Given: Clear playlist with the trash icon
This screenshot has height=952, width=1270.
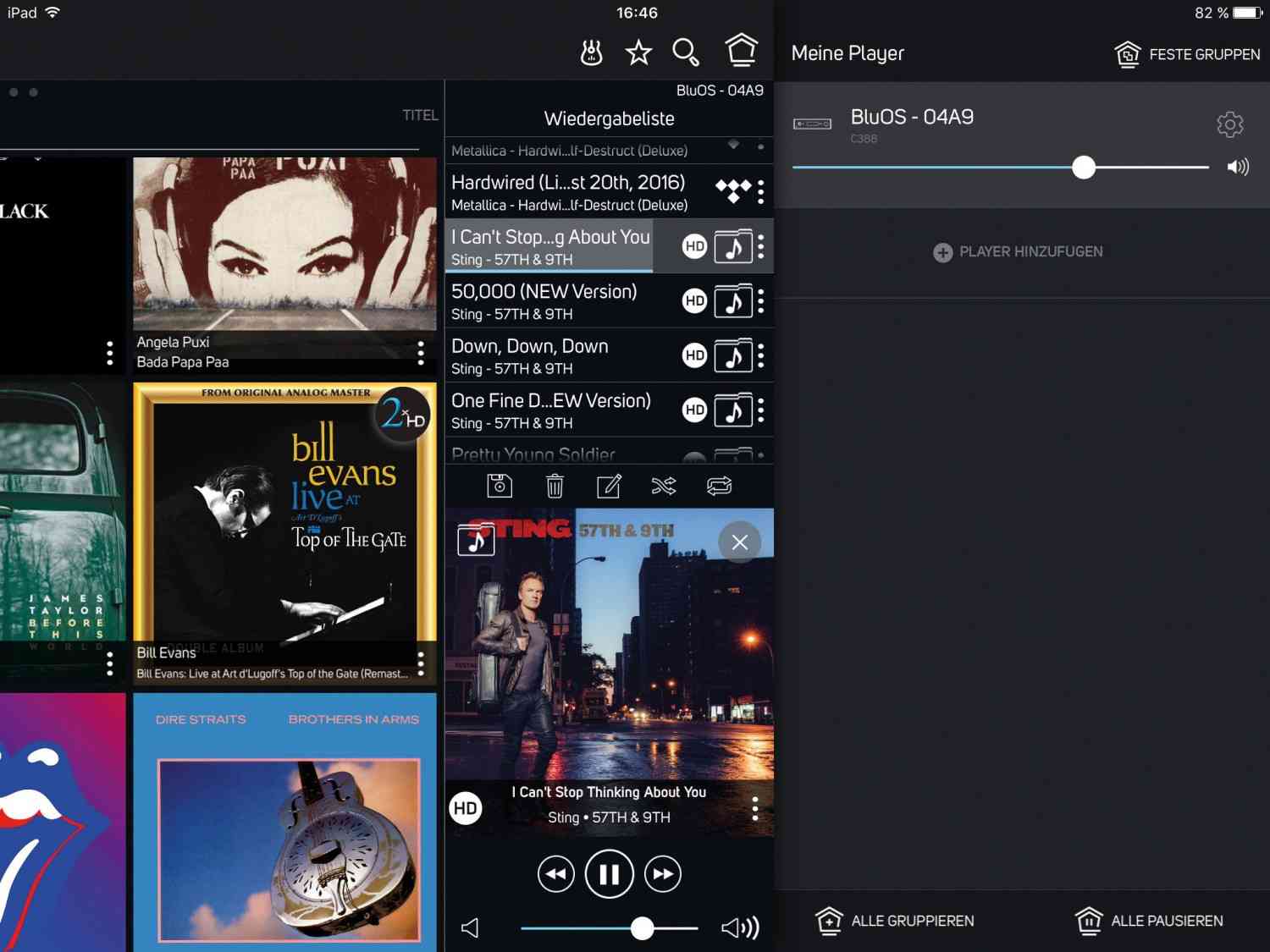Looking at the screenshot, I should tap(555, 486).
